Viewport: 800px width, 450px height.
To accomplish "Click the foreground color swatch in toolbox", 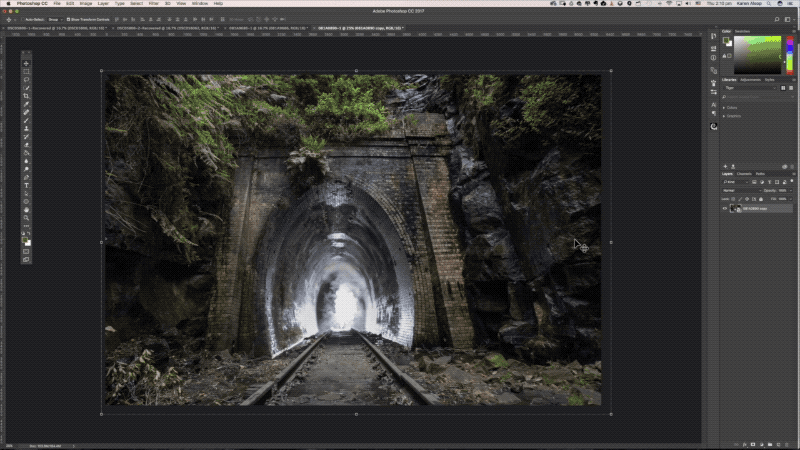I will (x=24, y=240).
